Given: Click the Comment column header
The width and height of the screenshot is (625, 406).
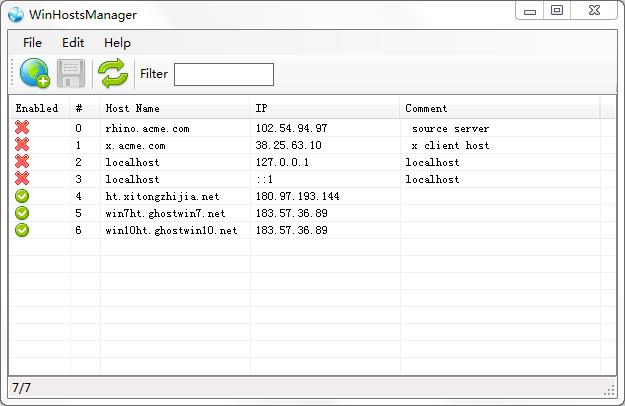Looking at the screenshot, I should tap(427, 108).
